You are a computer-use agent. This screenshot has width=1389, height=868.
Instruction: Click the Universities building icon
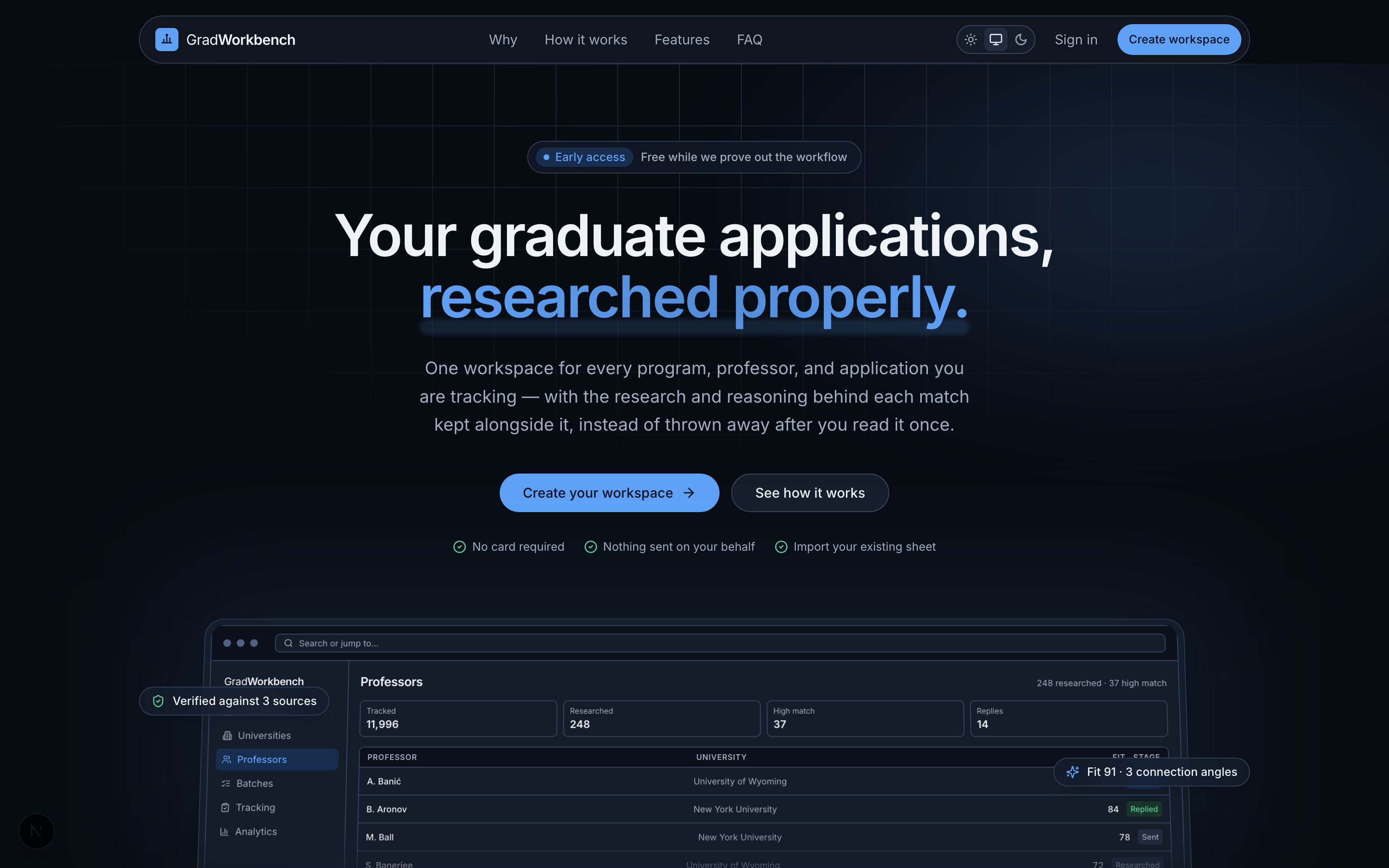click(227, 735)
